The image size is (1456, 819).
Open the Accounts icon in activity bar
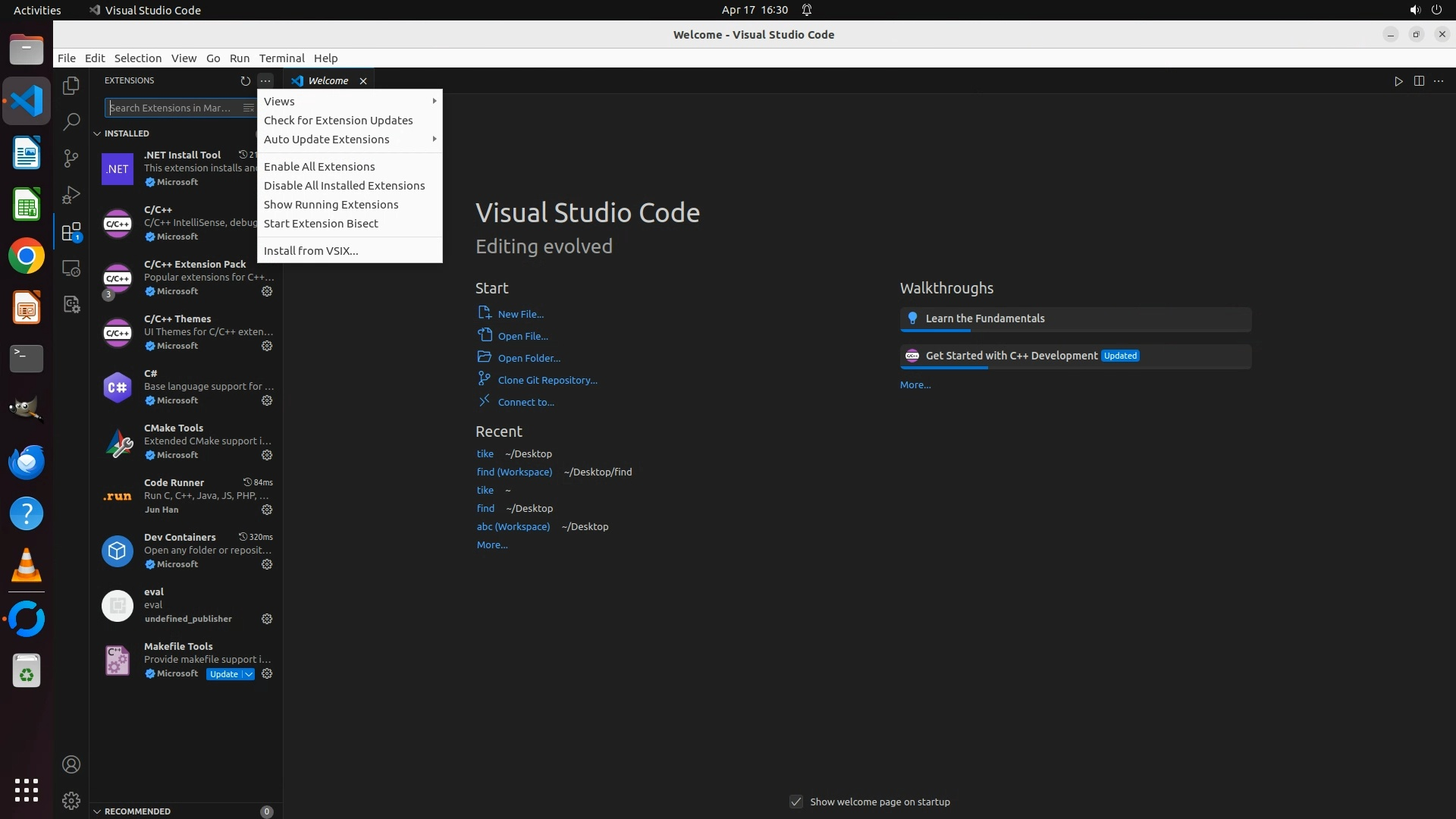click(x=71, y=764)
